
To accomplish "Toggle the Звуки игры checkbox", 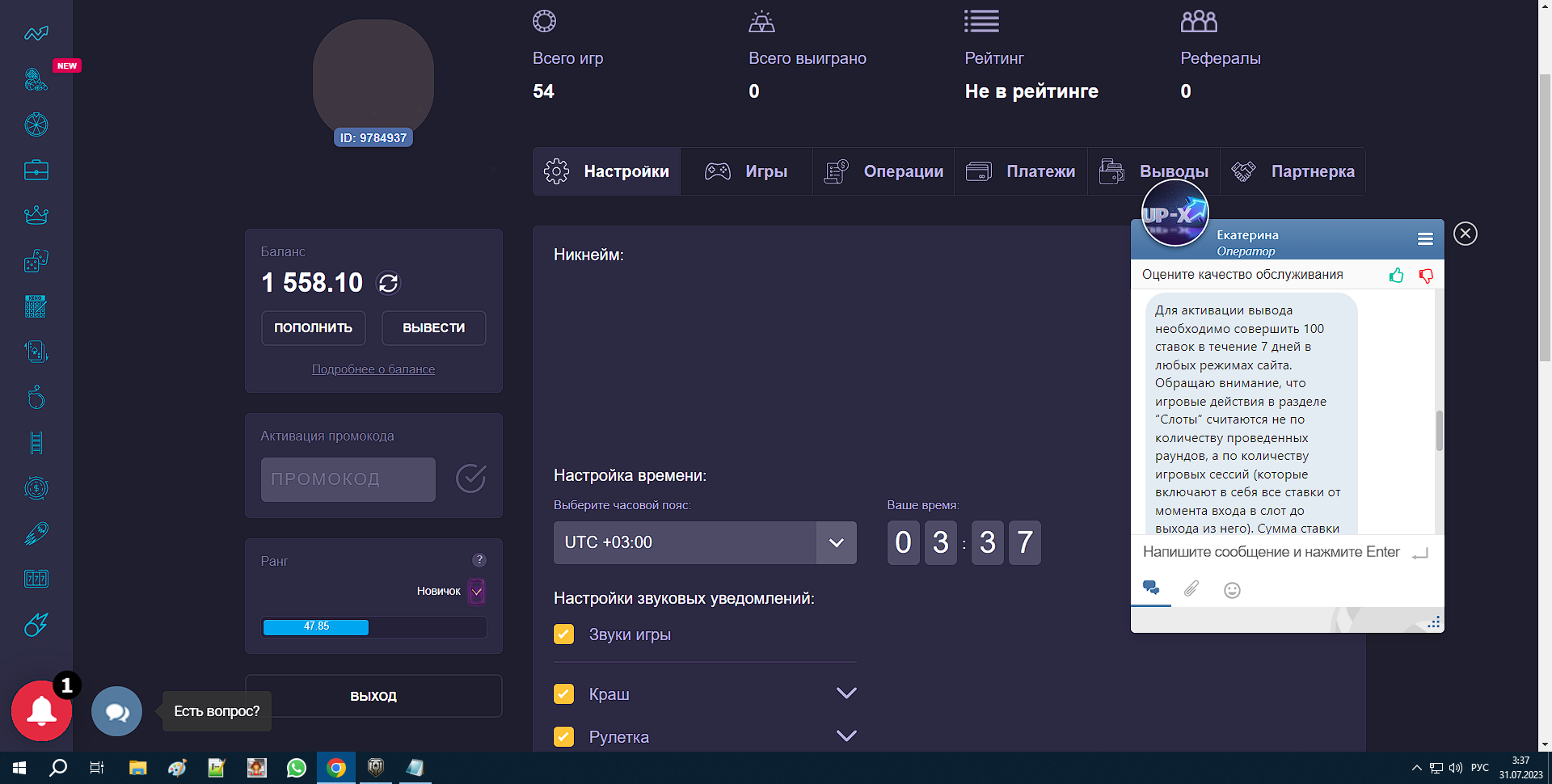I will (x=564, y=634).
